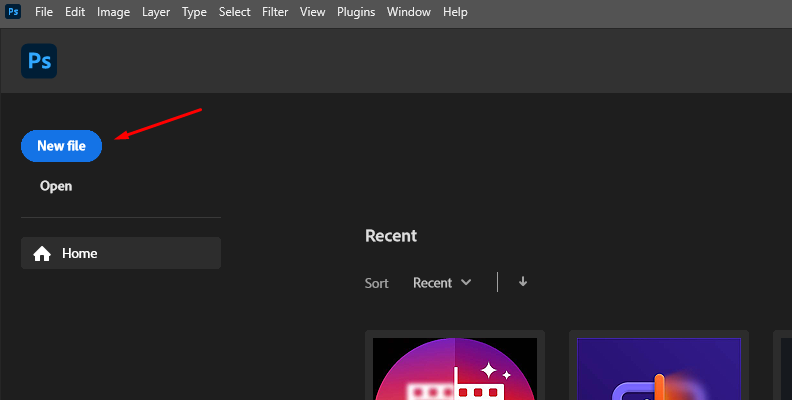Image resolution: width=792 pixels, height=400 pixels.
Task: Select the Home sidebar item
Action: [x=121, y=253]
